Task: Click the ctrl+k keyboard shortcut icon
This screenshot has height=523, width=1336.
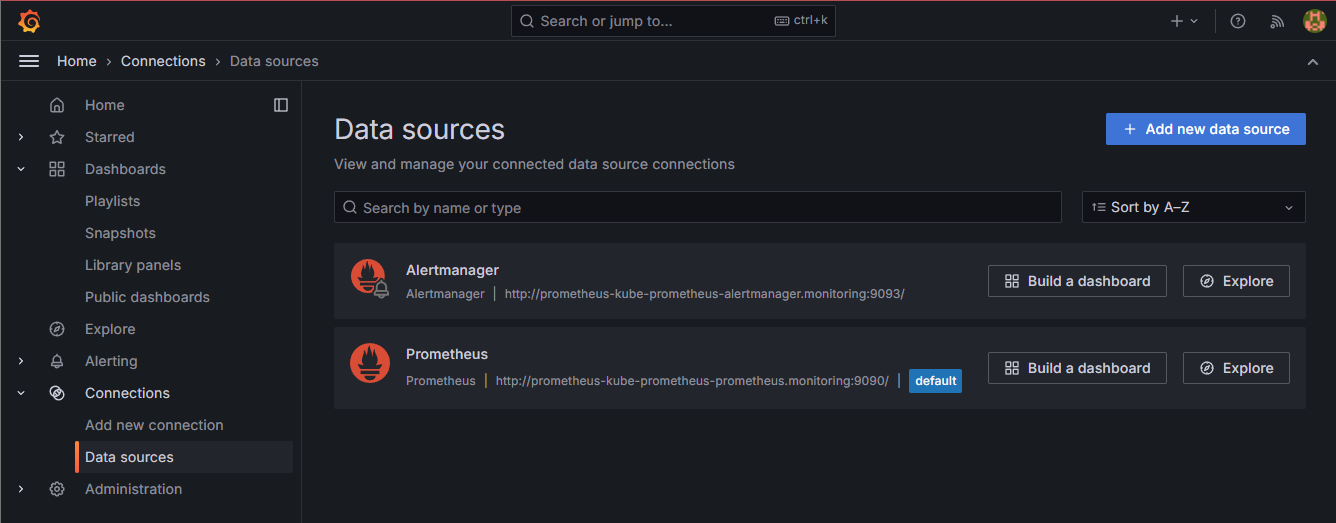Action: [x=782, y=21]
